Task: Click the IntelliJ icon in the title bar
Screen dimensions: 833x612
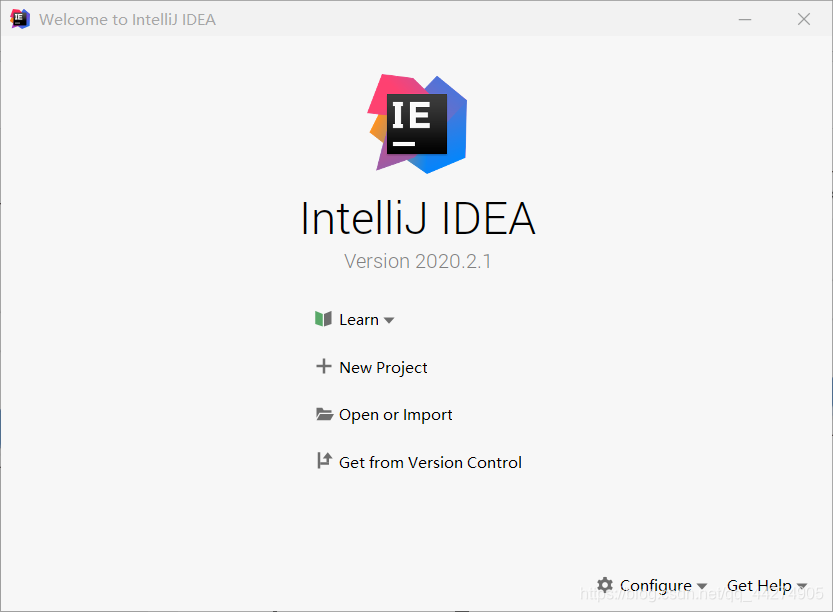Action: pos(19,17)
